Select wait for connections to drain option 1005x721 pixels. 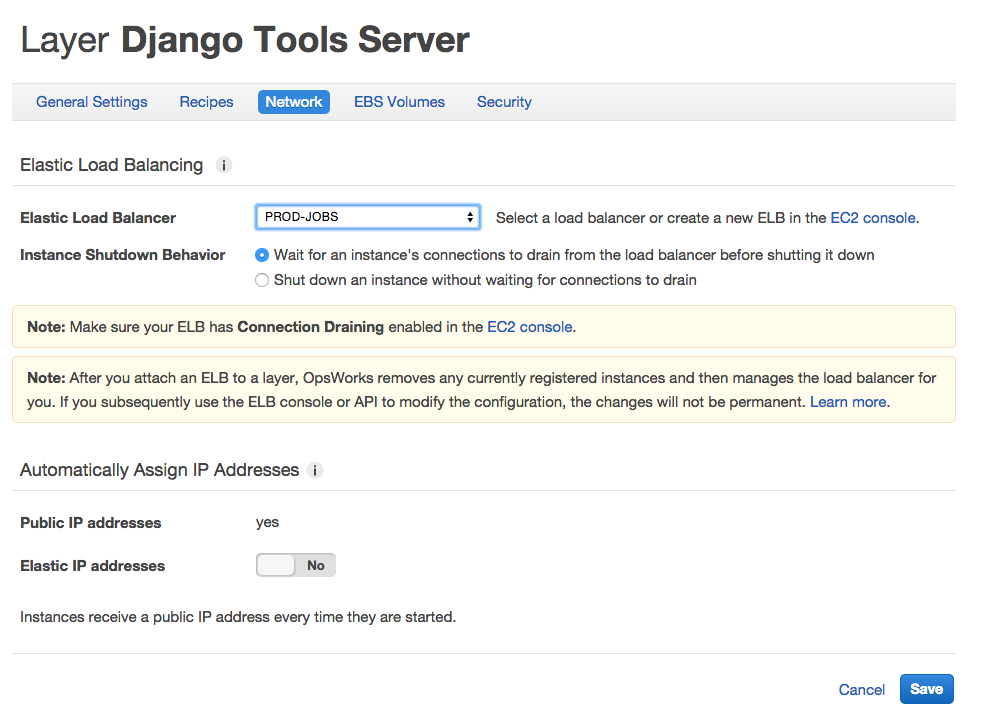[262, 255]
